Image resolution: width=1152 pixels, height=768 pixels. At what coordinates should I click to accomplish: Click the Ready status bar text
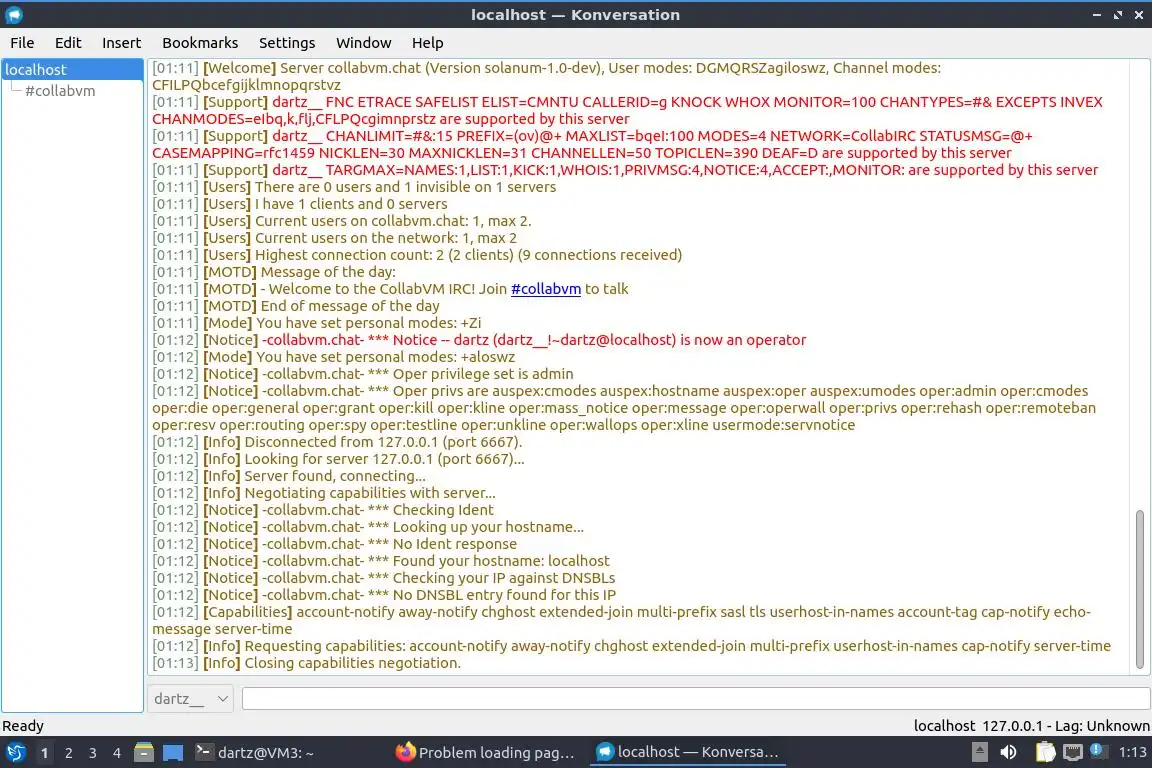23,726
